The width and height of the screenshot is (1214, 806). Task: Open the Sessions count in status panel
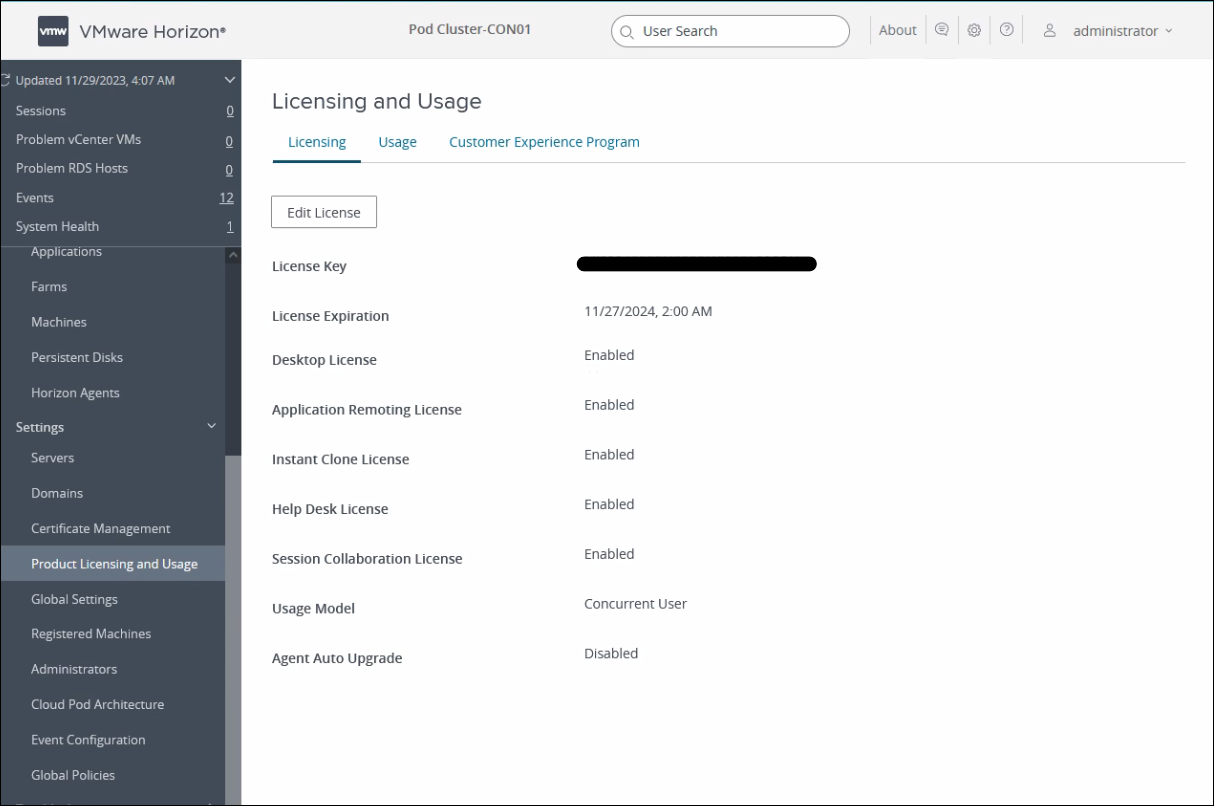tap(228, 110)
